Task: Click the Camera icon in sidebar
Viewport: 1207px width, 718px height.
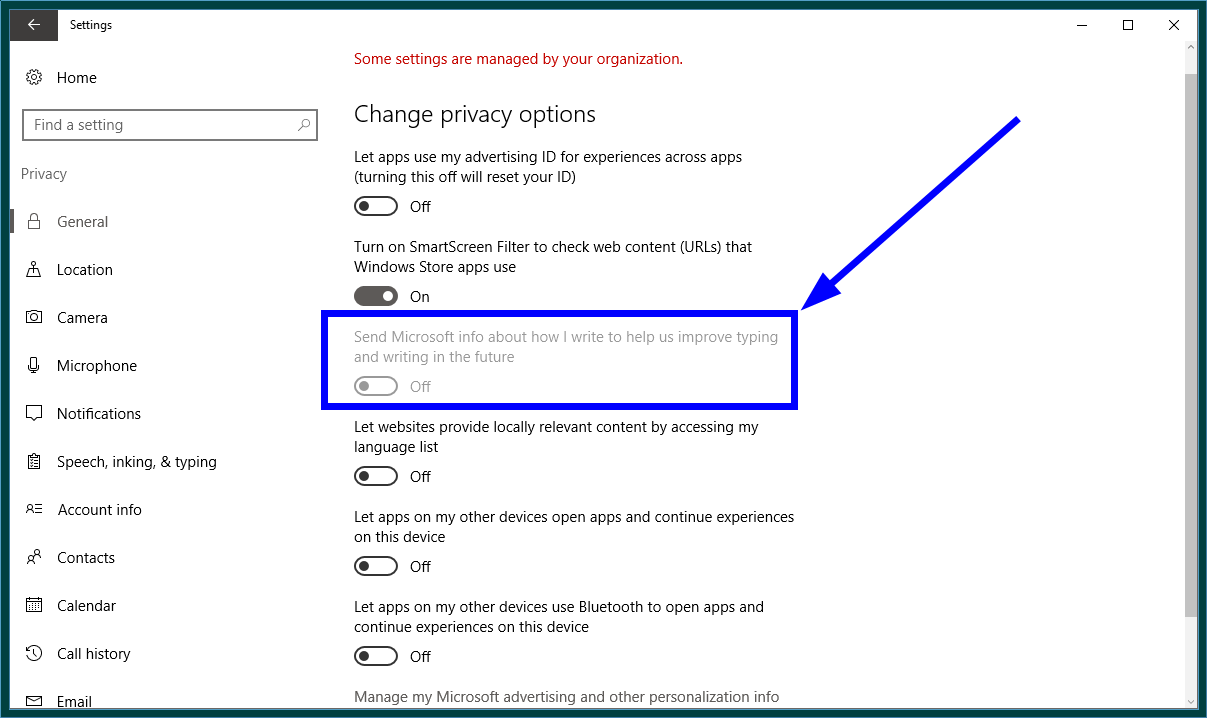Action: coord(34,317)
